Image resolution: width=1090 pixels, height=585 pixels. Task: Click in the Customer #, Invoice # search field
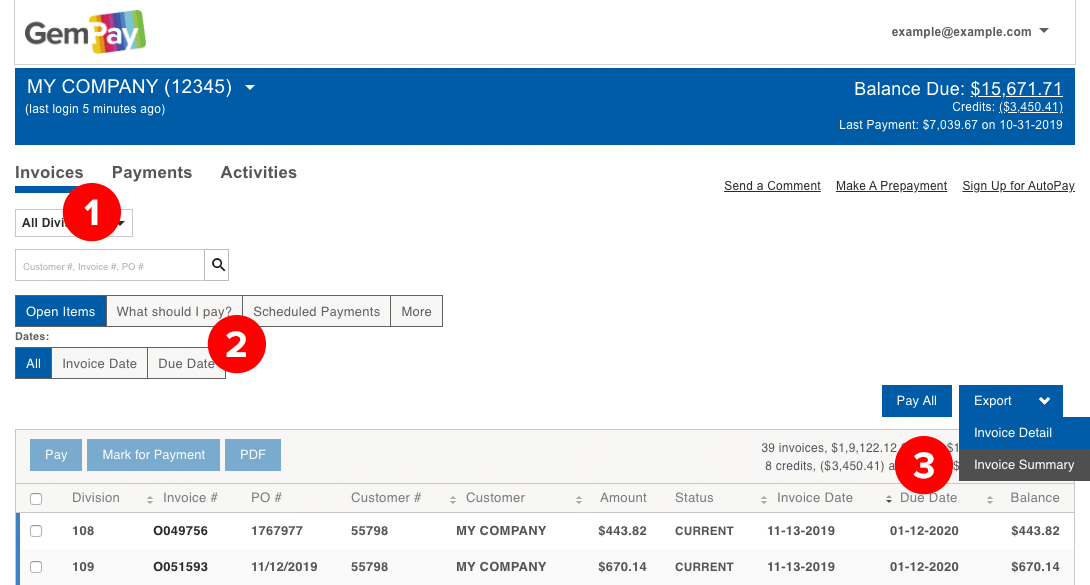[x=110, y=266]
